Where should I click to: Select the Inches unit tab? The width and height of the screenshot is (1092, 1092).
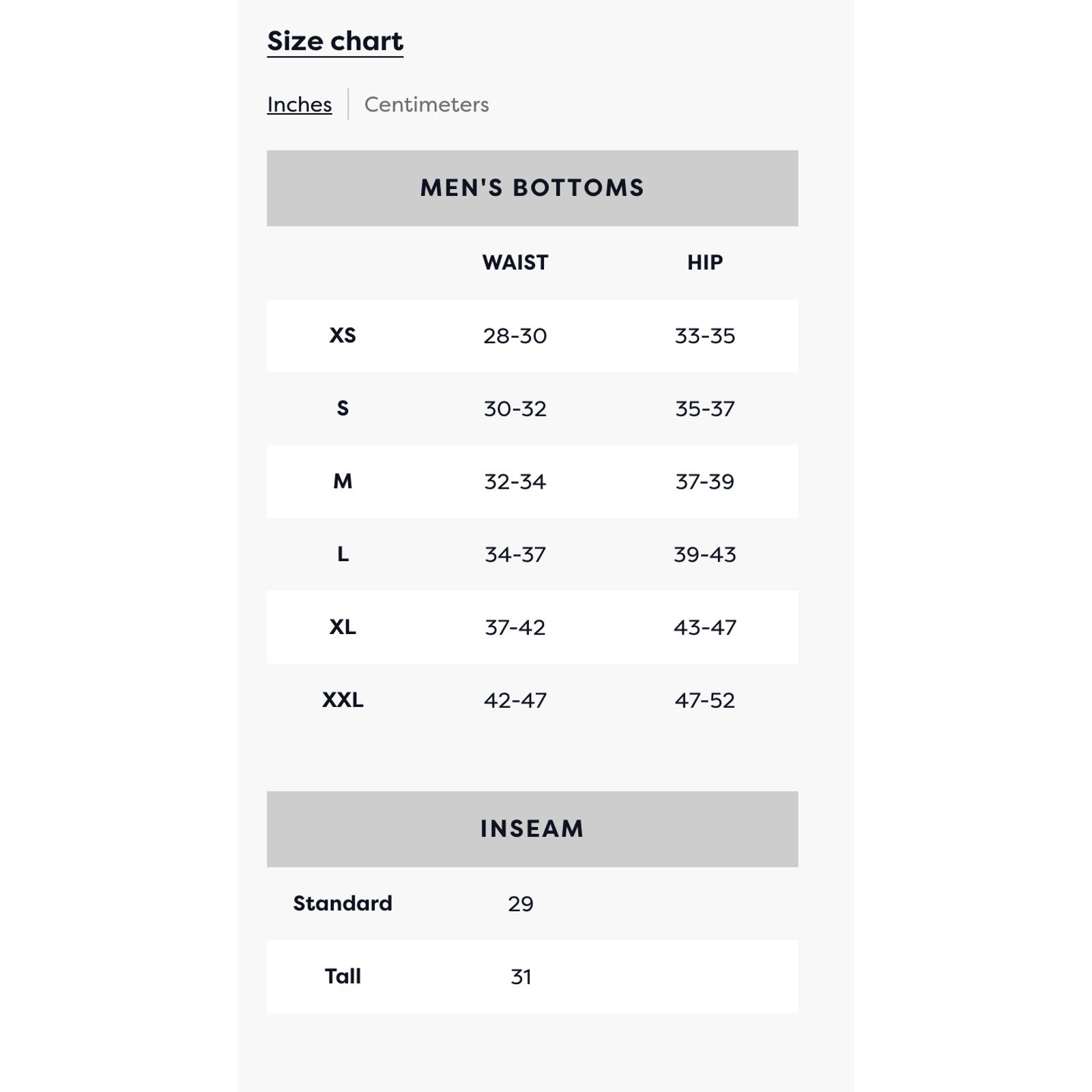(299, 104)
